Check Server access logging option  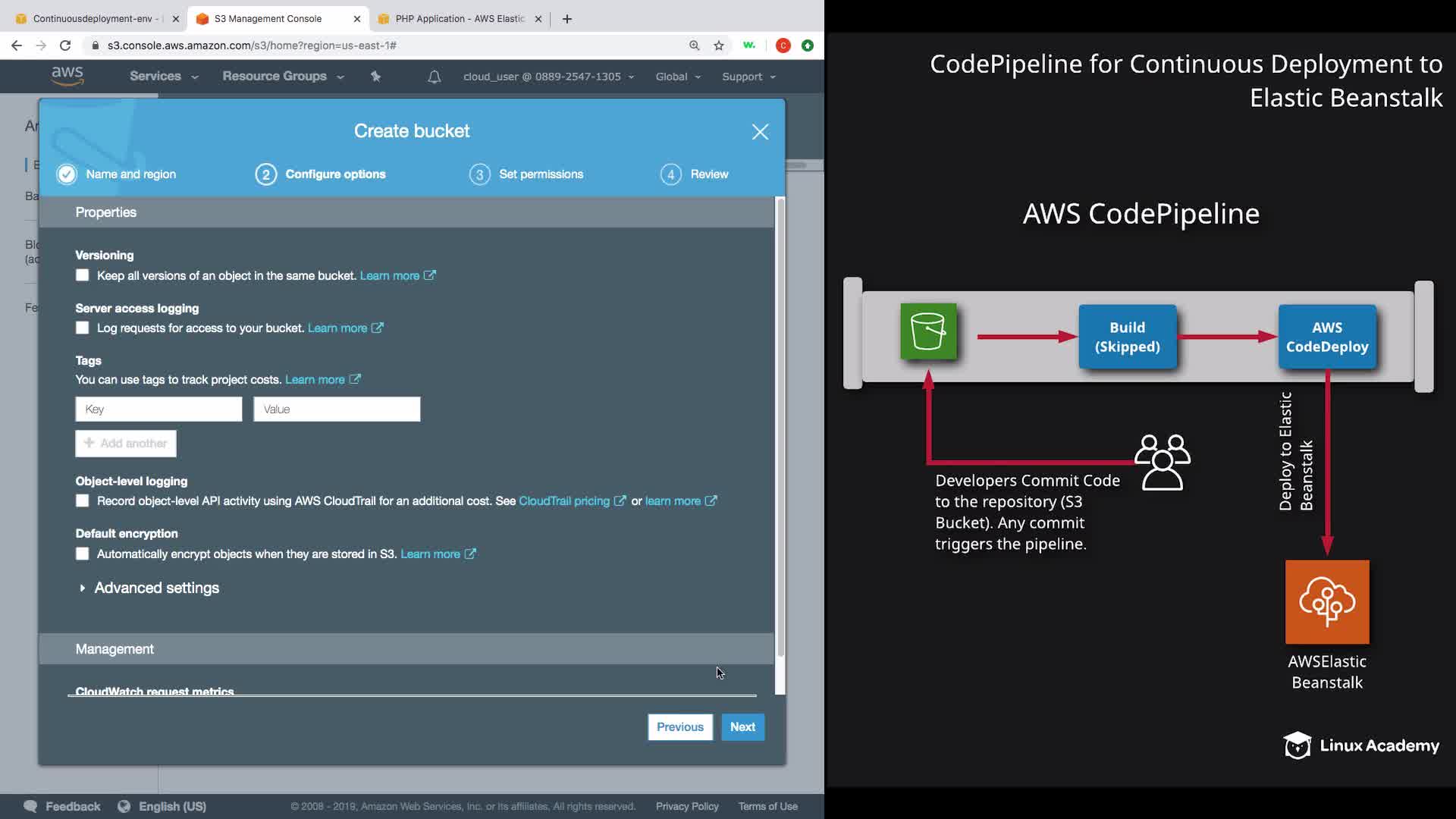(x=82, y=328)
